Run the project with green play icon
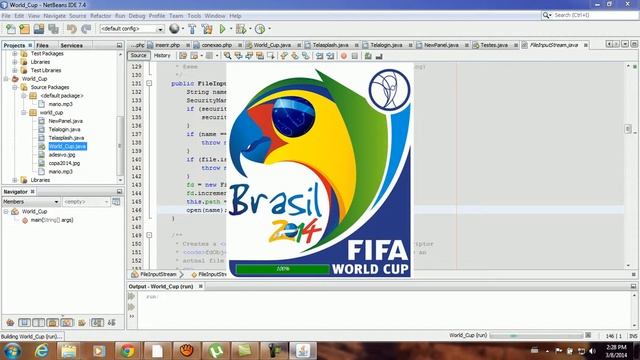The width and height of the screenshot is (640, 360). [222, 29]
